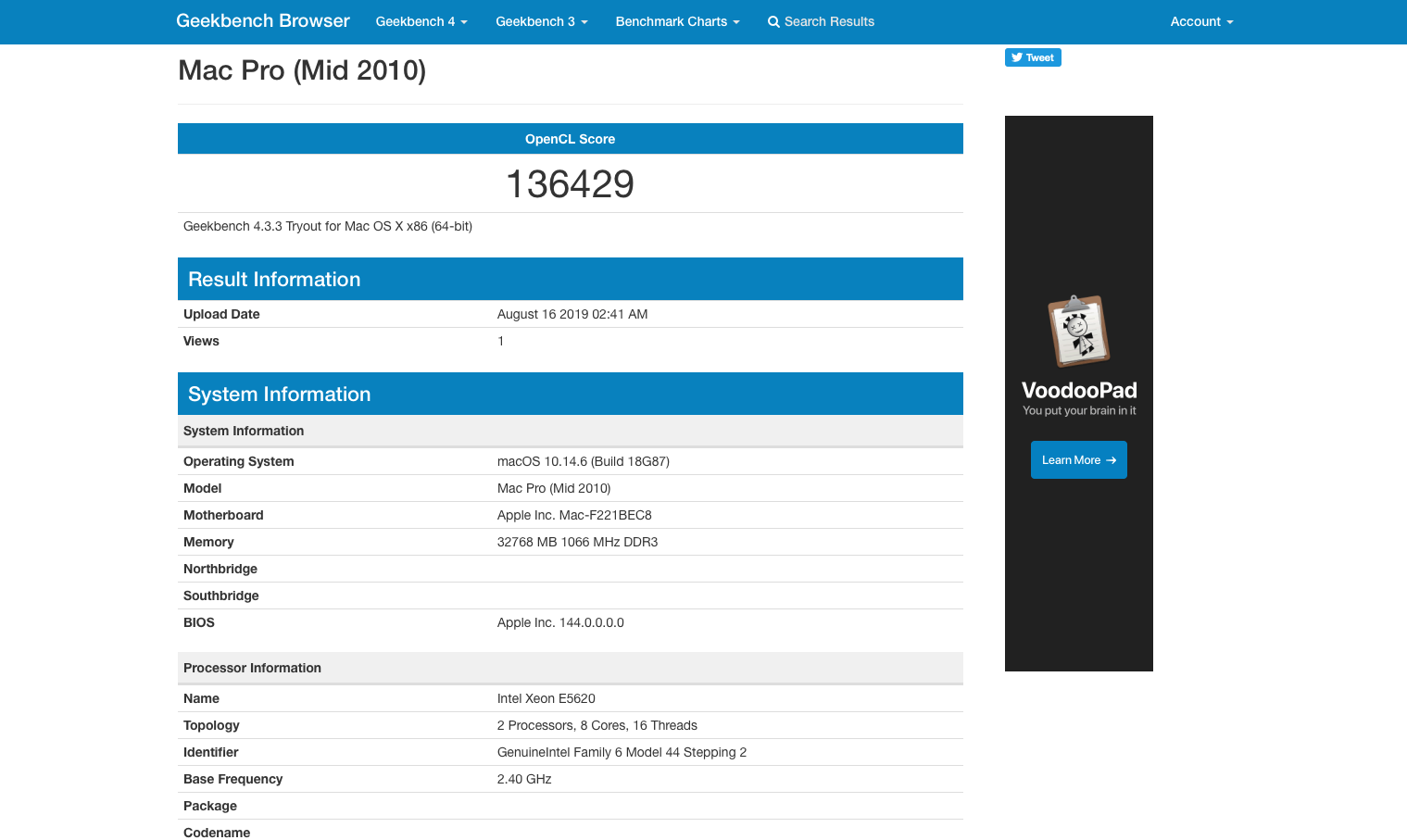Click the Operating System row label
Image resolution: width=1407 pixels, height=840 pixels.
tap(239, 461)
